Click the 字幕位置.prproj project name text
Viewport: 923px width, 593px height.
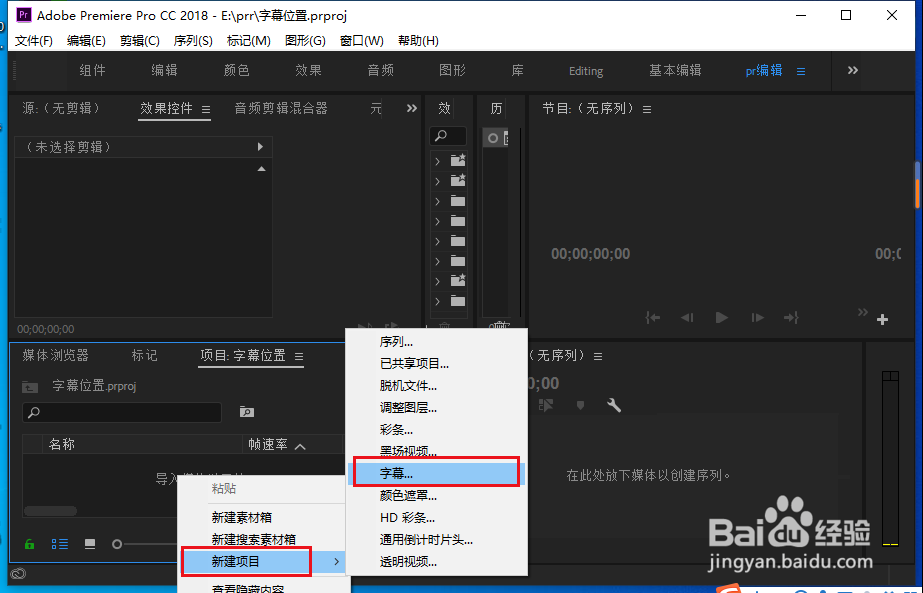(94, 386)
